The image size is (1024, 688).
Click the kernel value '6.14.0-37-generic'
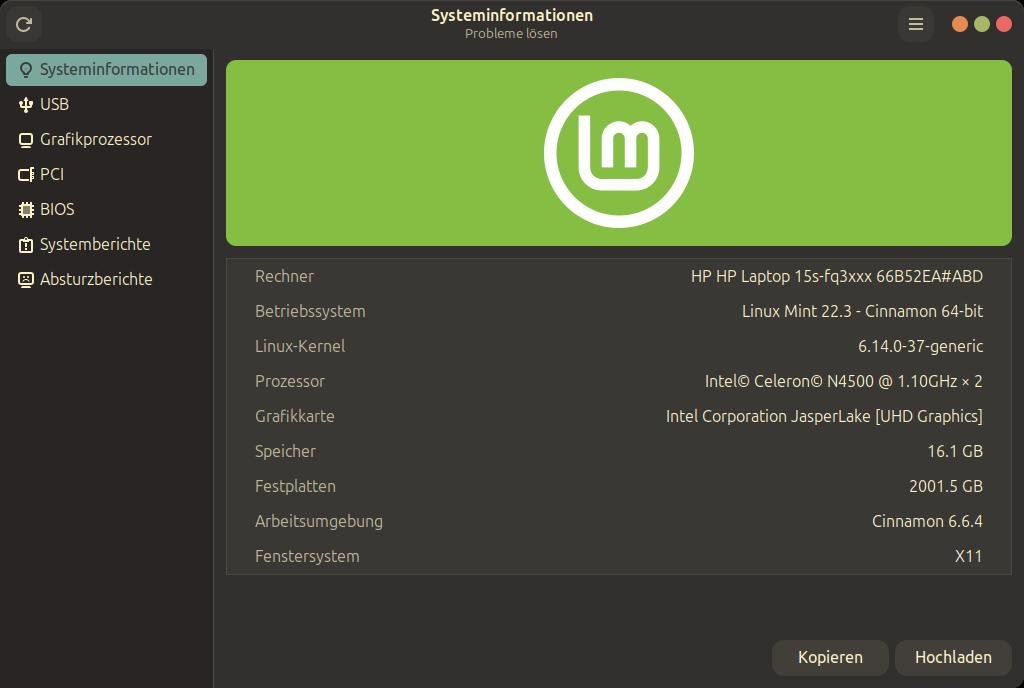[920, 347]
